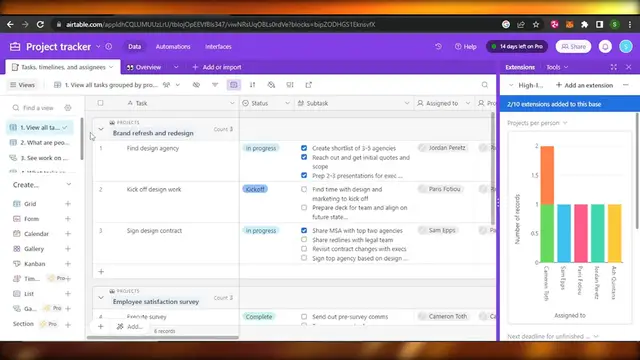The image size is (640, 360).
Task: Check 'Share redlines with legal team' subtask
Action: coord(304,240)
